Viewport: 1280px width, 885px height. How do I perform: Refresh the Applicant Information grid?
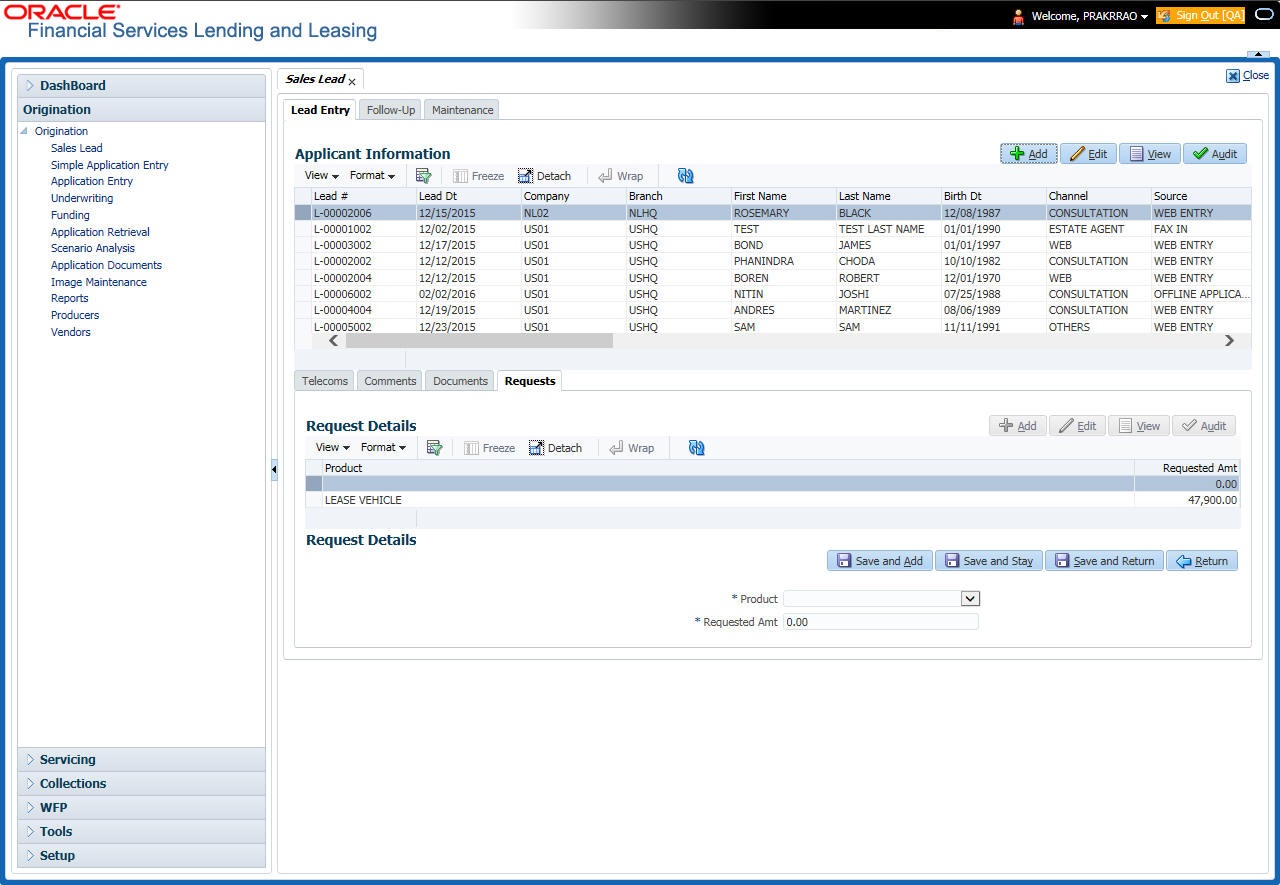pos(685,175)
